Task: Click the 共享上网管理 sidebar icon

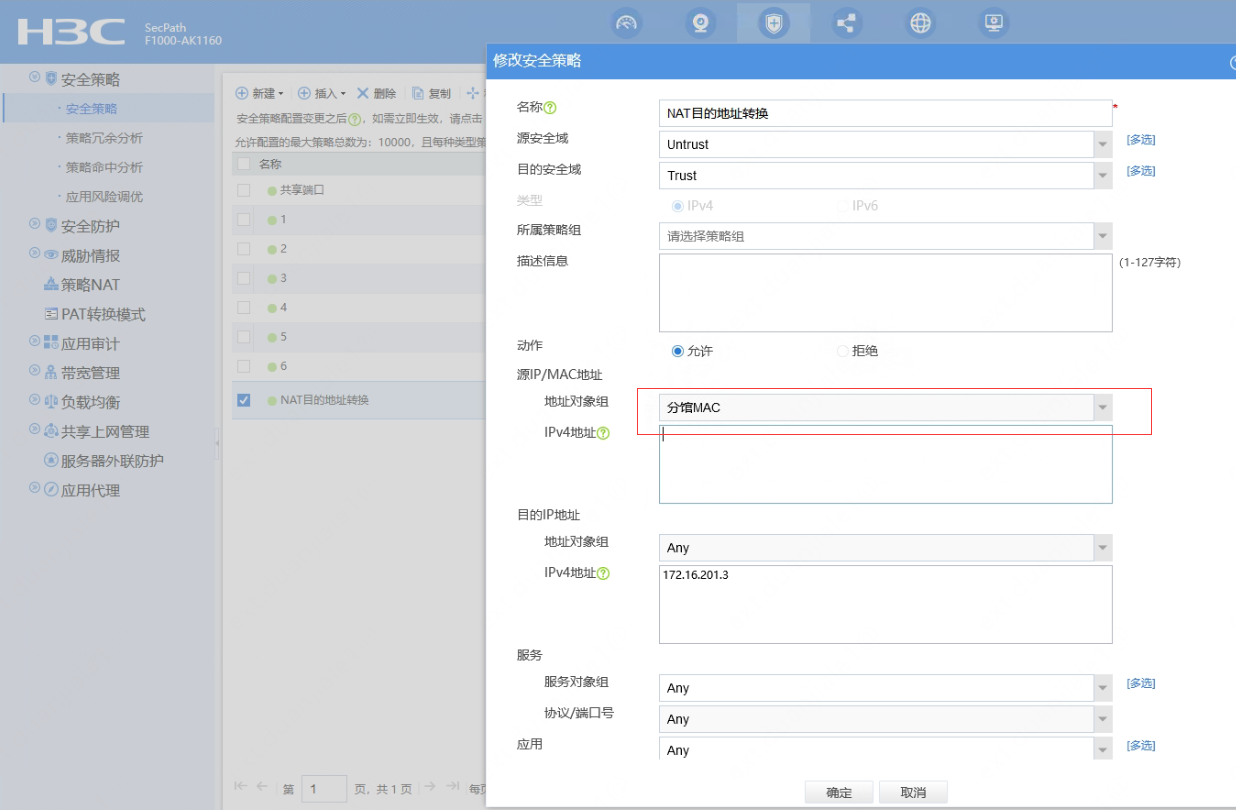Action: pos(51,431)
